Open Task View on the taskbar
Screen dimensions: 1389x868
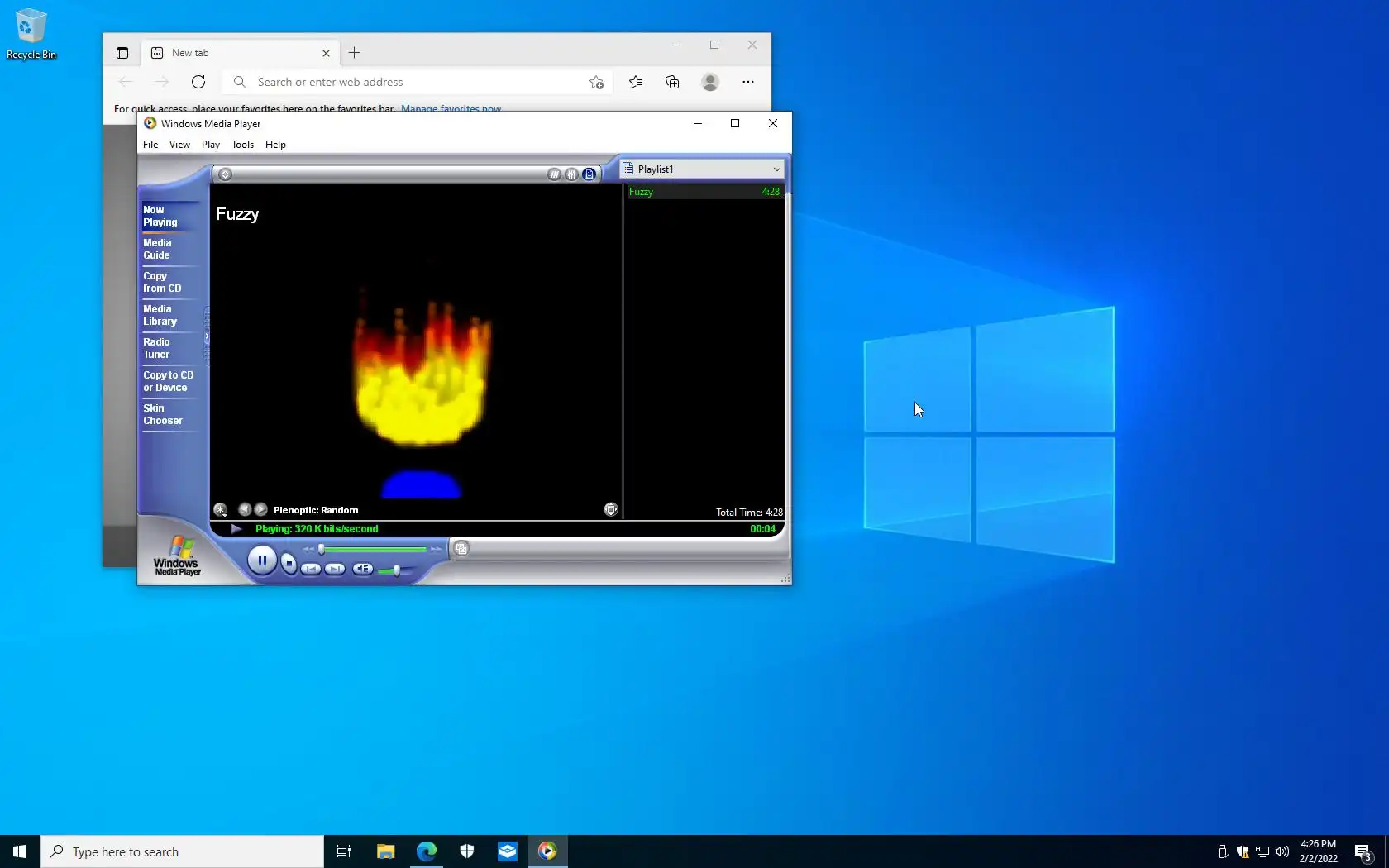click(344, 851)
